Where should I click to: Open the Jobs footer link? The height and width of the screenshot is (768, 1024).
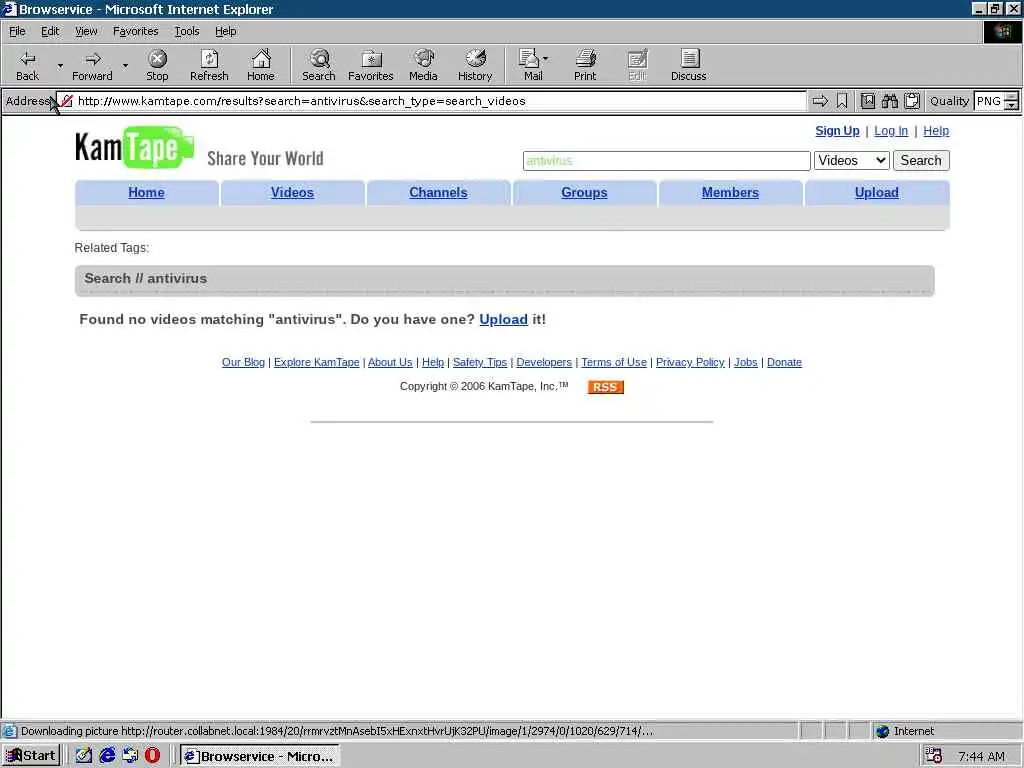746,362
